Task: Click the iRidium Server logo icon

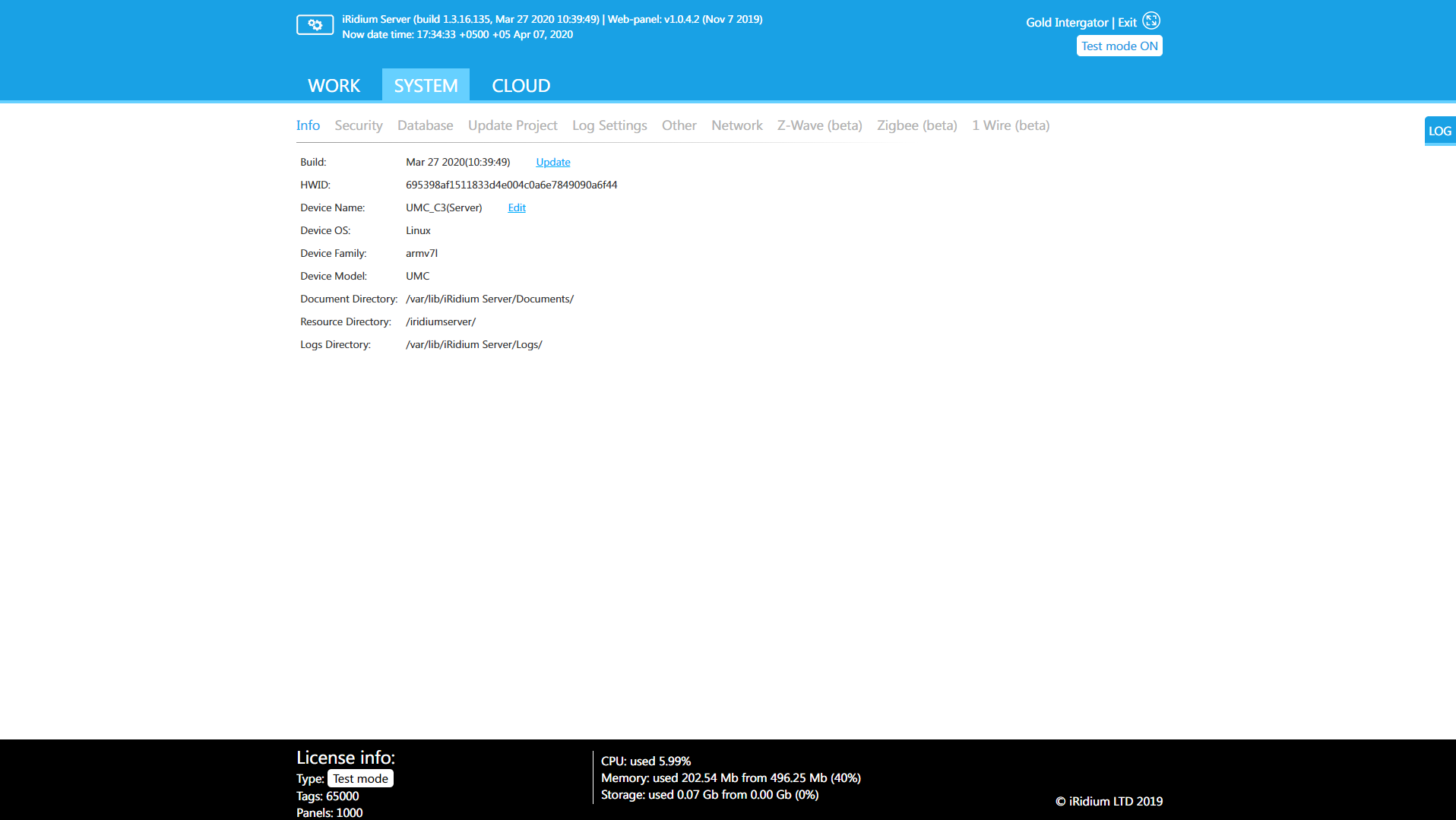Action: click(315, 25)
